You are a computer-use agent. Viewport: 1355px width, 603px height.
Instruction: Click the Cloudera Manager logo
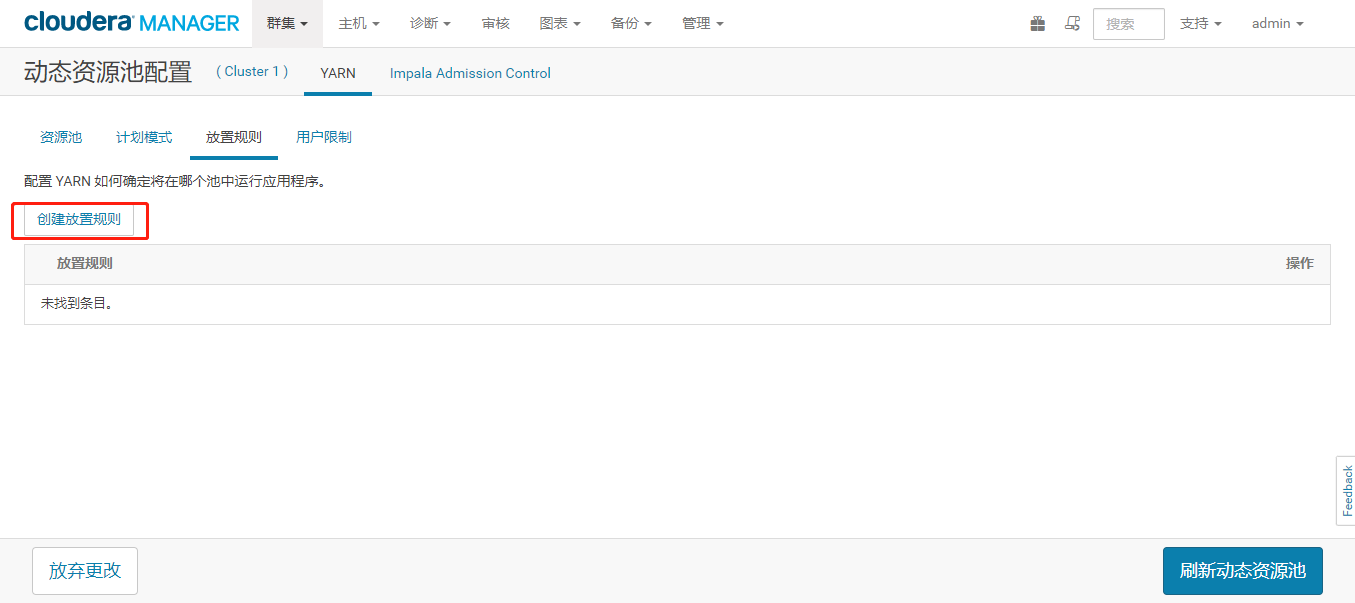[x=132, y=23]
